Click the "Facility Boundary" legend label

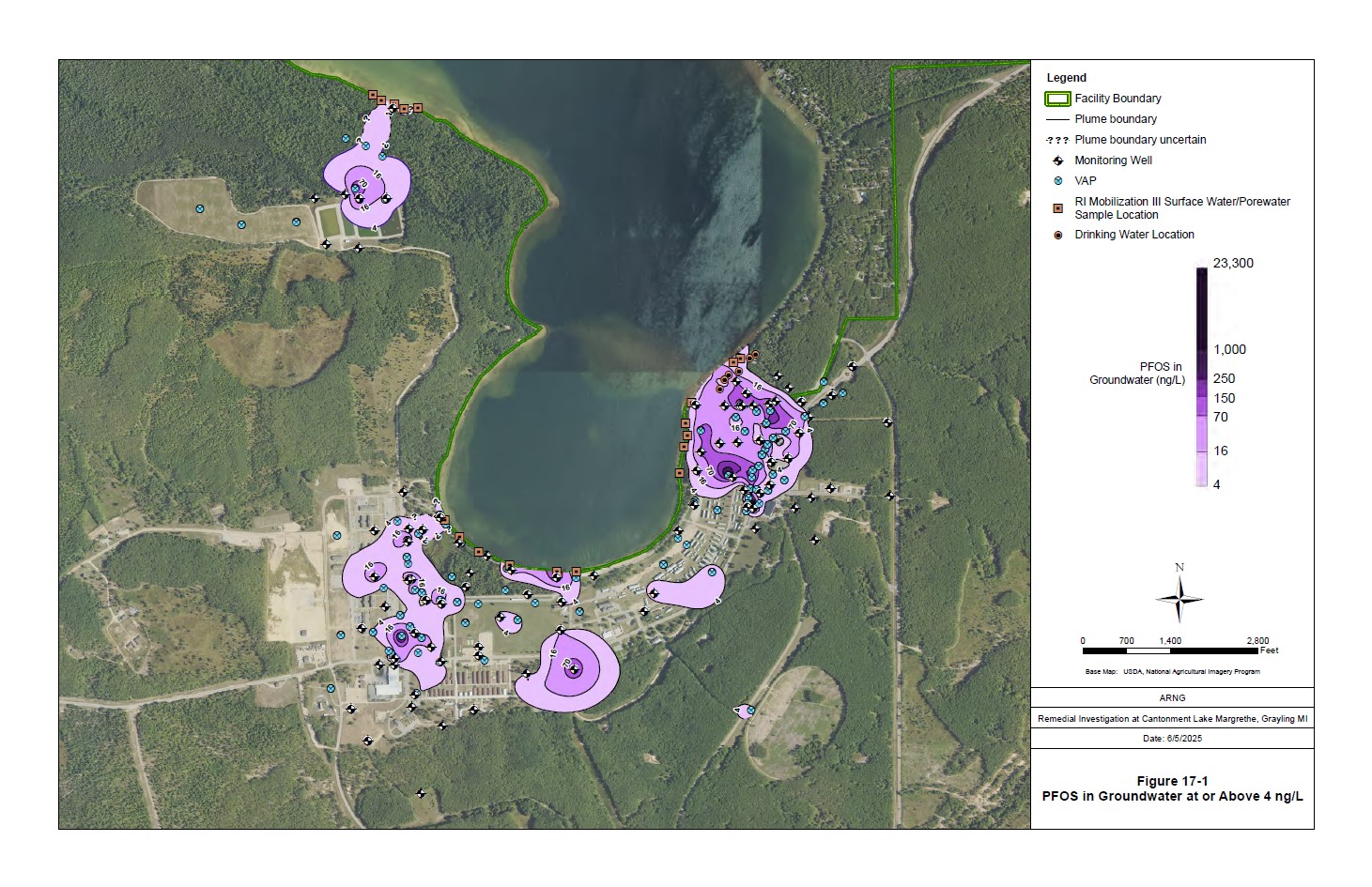coord(1118,99)
